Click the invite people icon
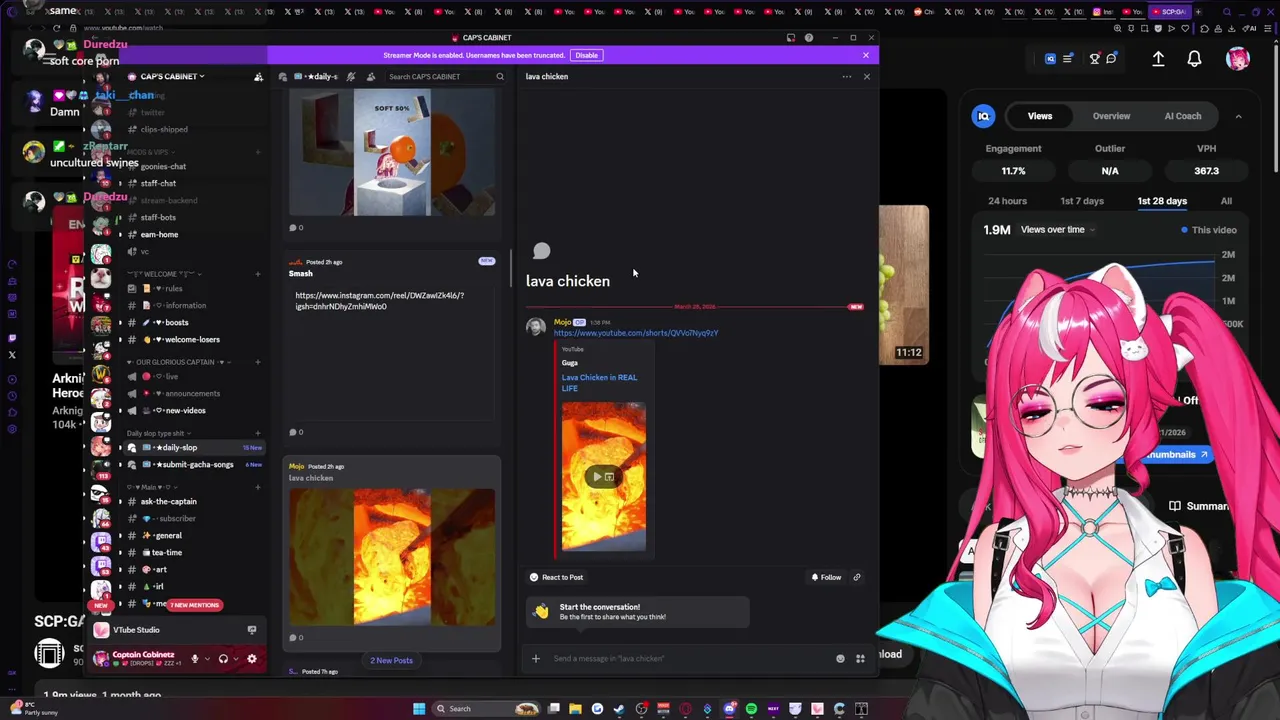 tap(258, 77)
